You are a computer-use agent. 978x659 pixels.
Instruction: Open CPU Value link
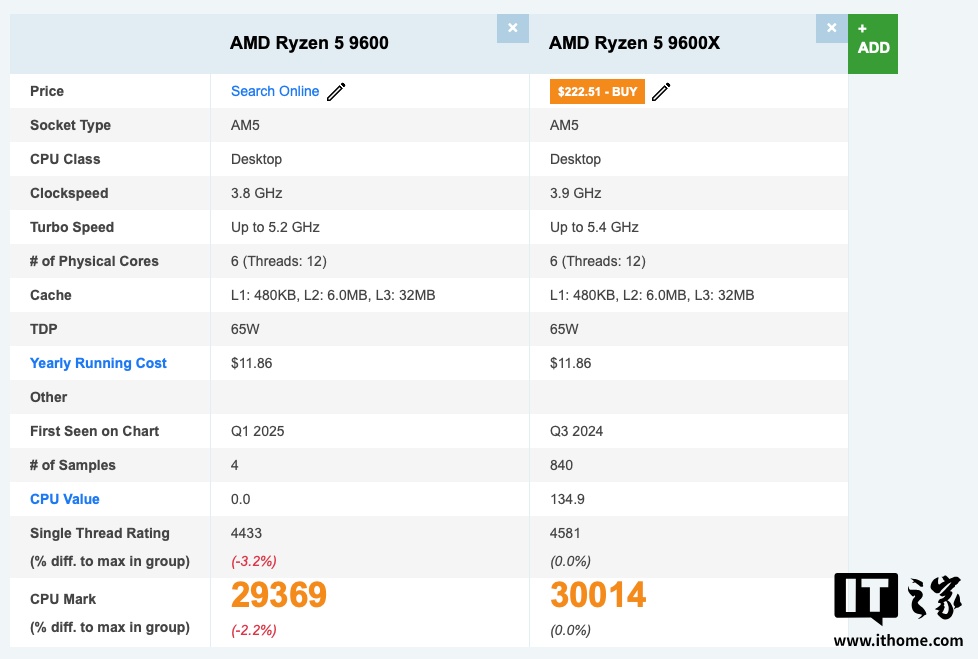pos(65,499)
